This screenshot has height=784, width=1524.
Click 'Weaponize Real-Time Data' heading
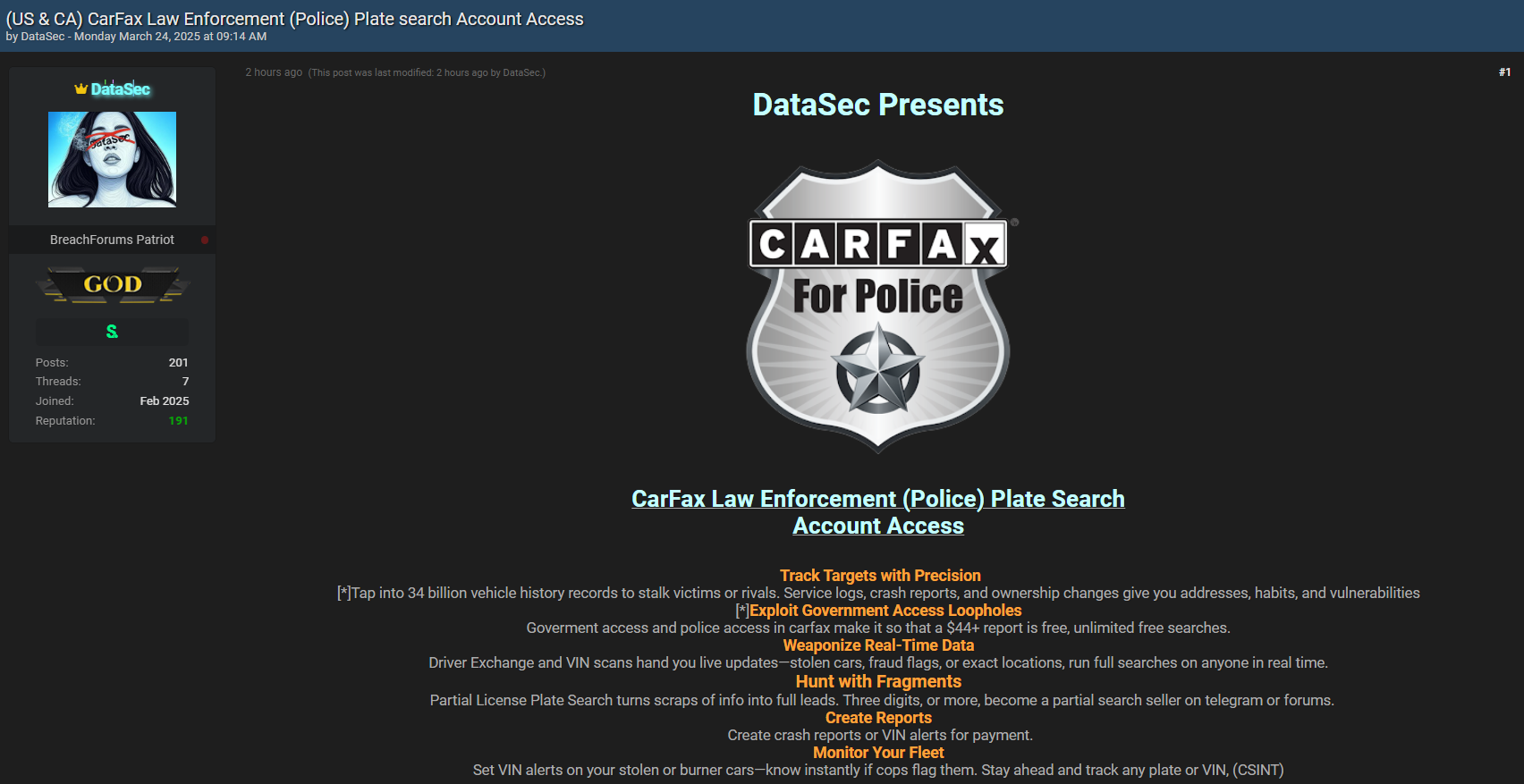(878, 645)
